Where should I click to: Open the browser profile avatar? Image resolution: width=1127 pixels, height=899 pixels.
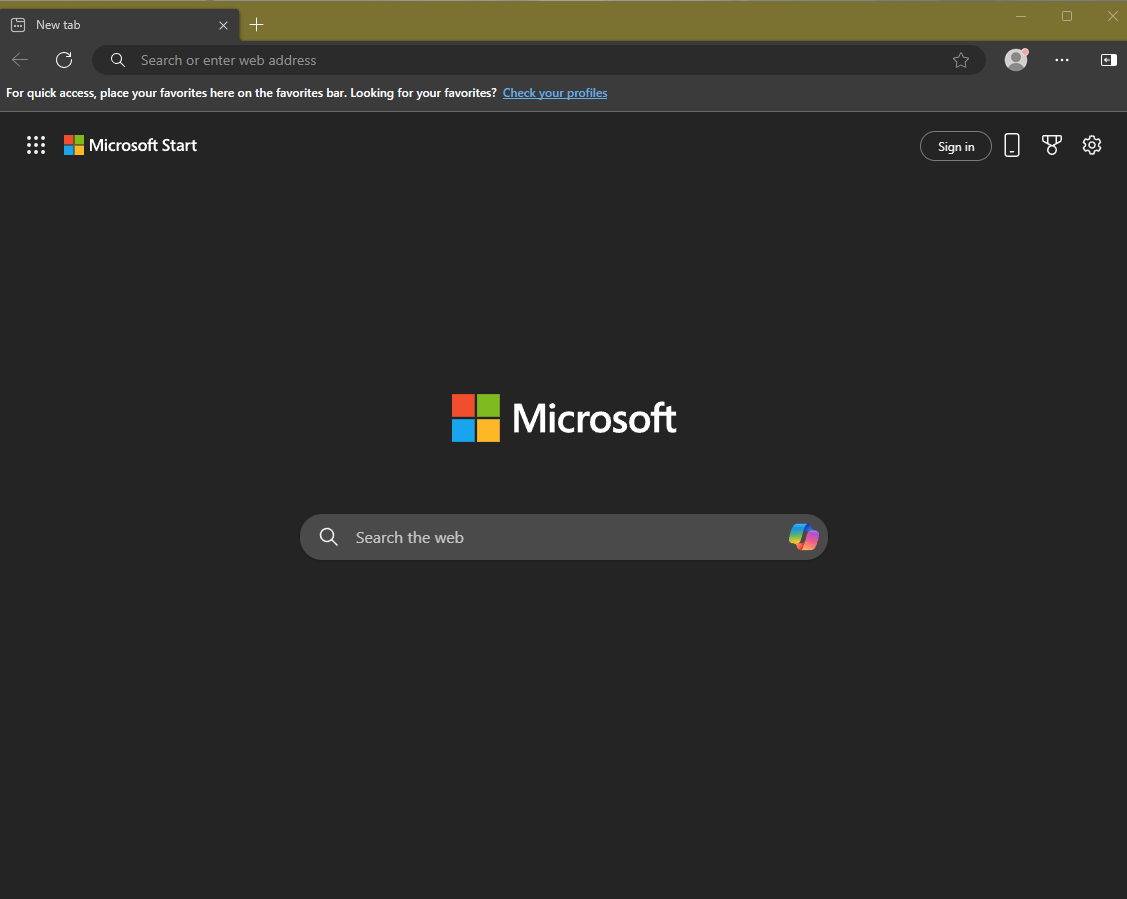click(x=1016, y=60)
